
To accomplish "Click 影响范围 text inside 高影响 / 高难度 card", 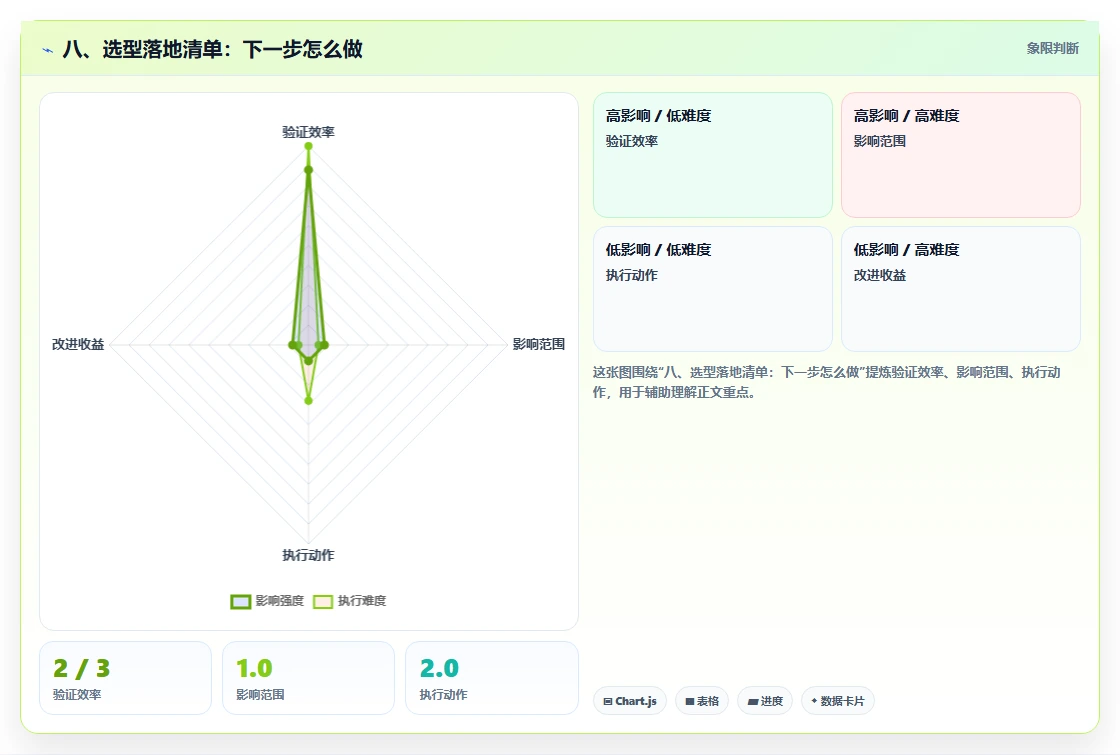I will click(880, 141).
